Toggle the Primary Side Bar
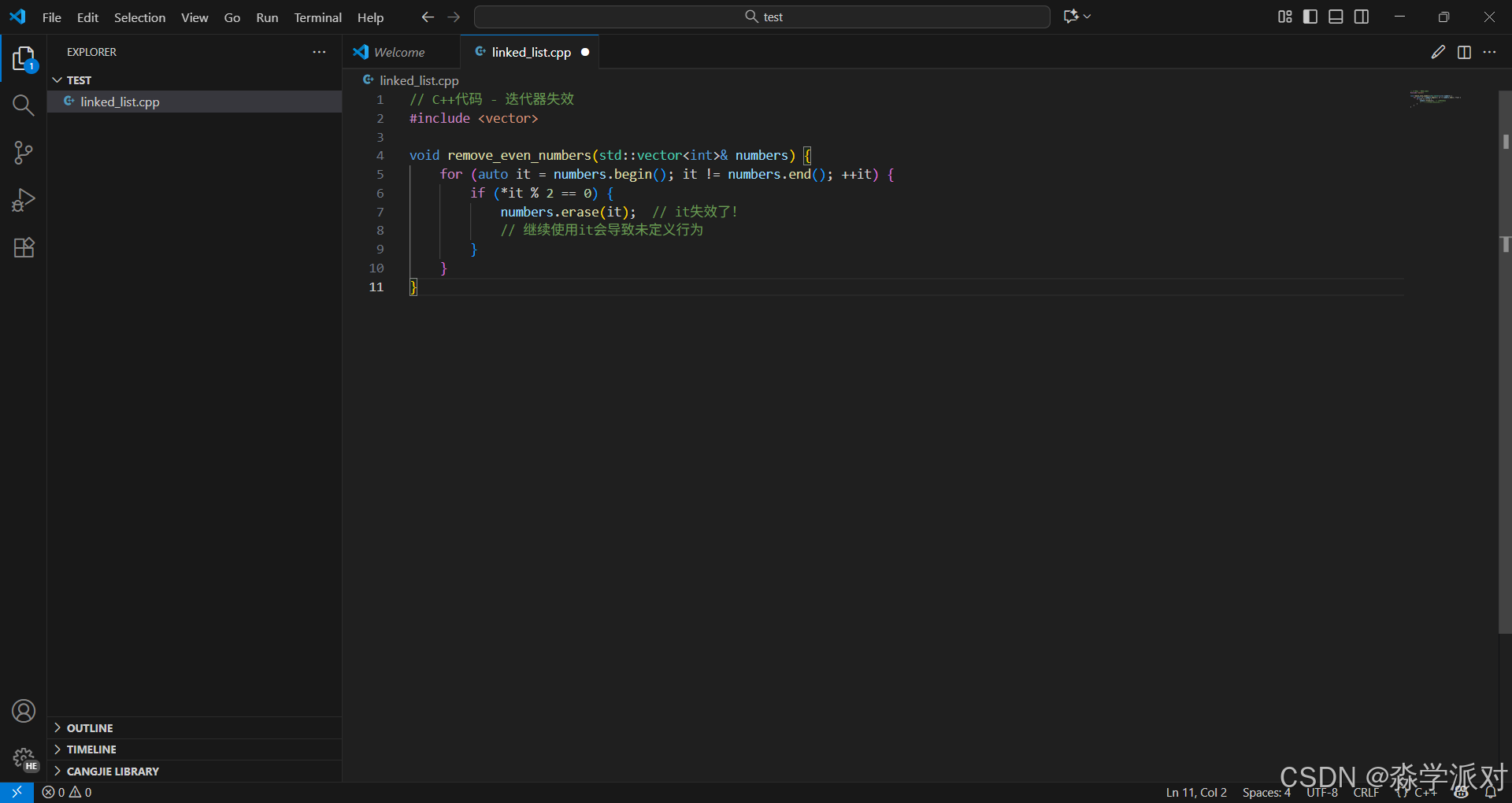Screen dimensions: 1512x803 pos(1310,17)
